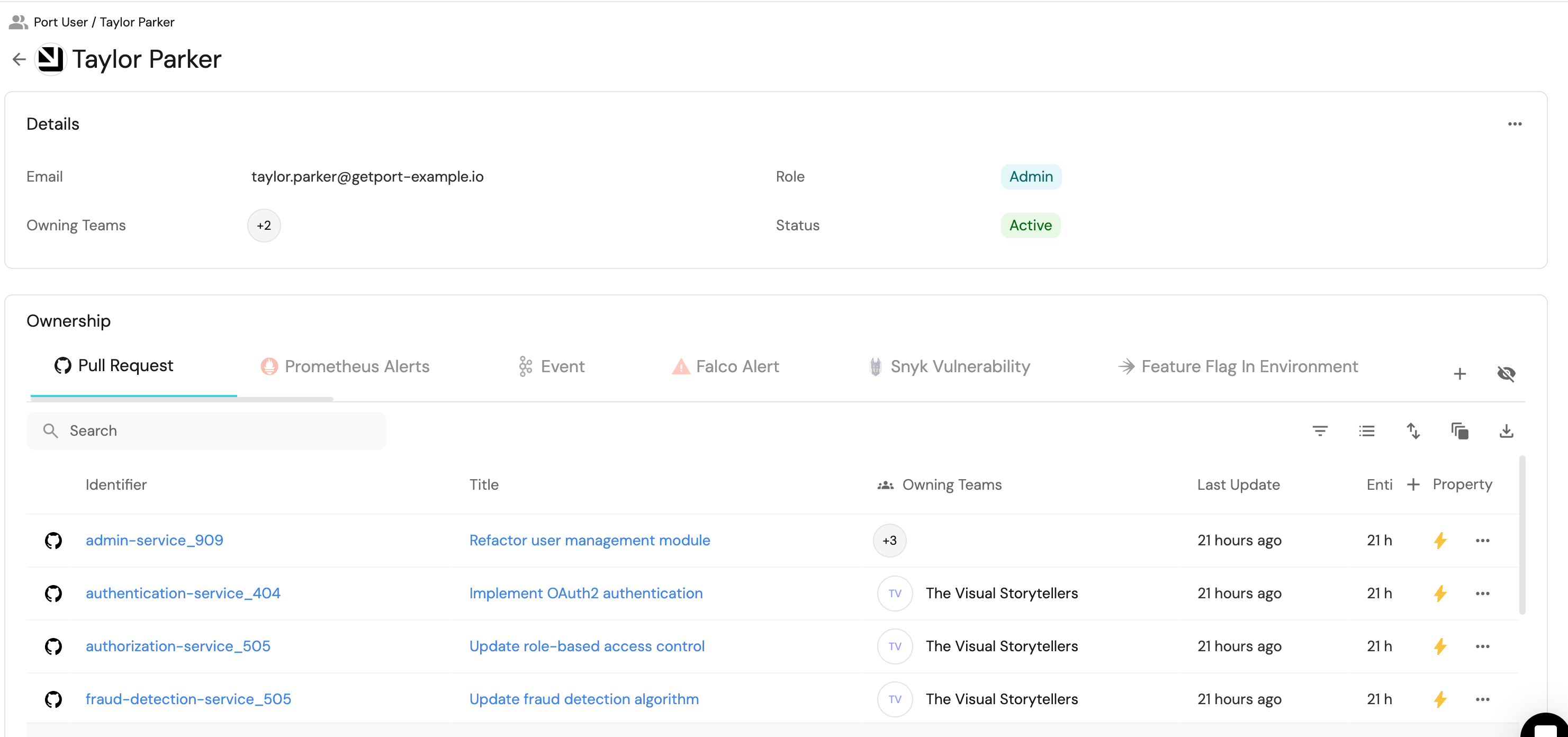Switch to the Snyk Vulnerability tab
Screen dimensions: 1568x737
pyautogui.click(x=950, y=366)
